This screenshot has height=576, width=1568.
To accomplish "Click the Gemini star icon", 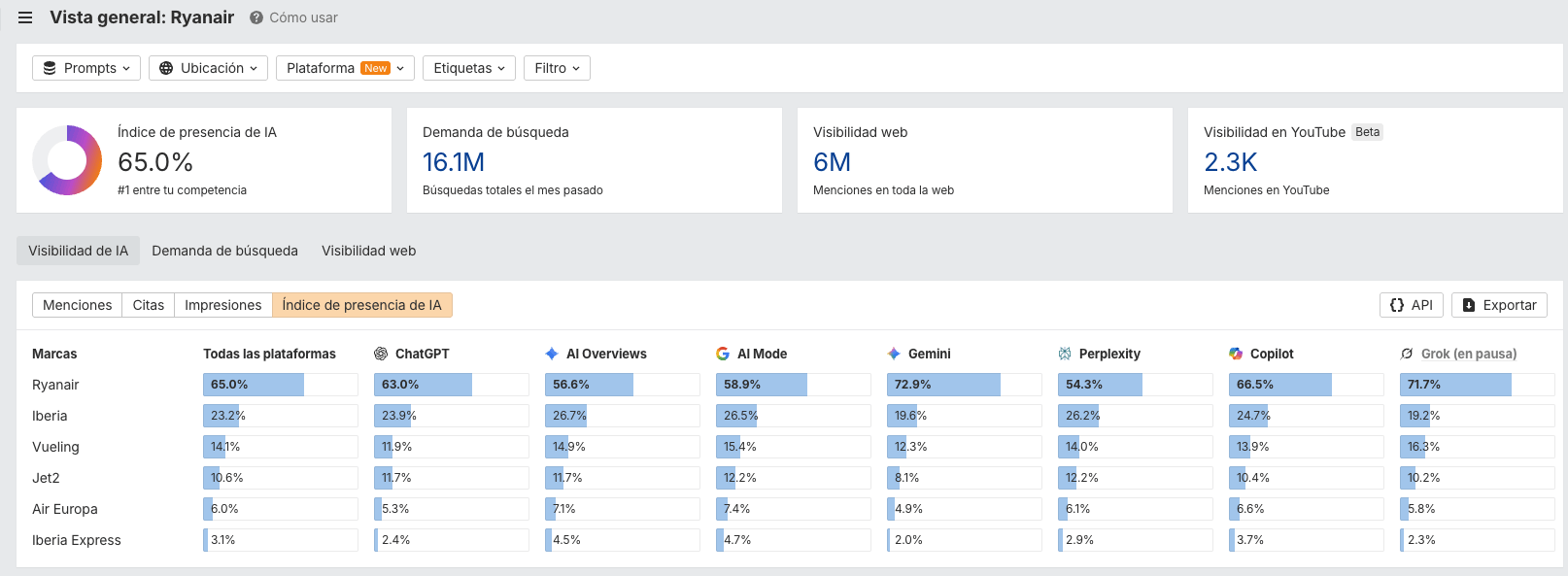I will pos(894,354).
